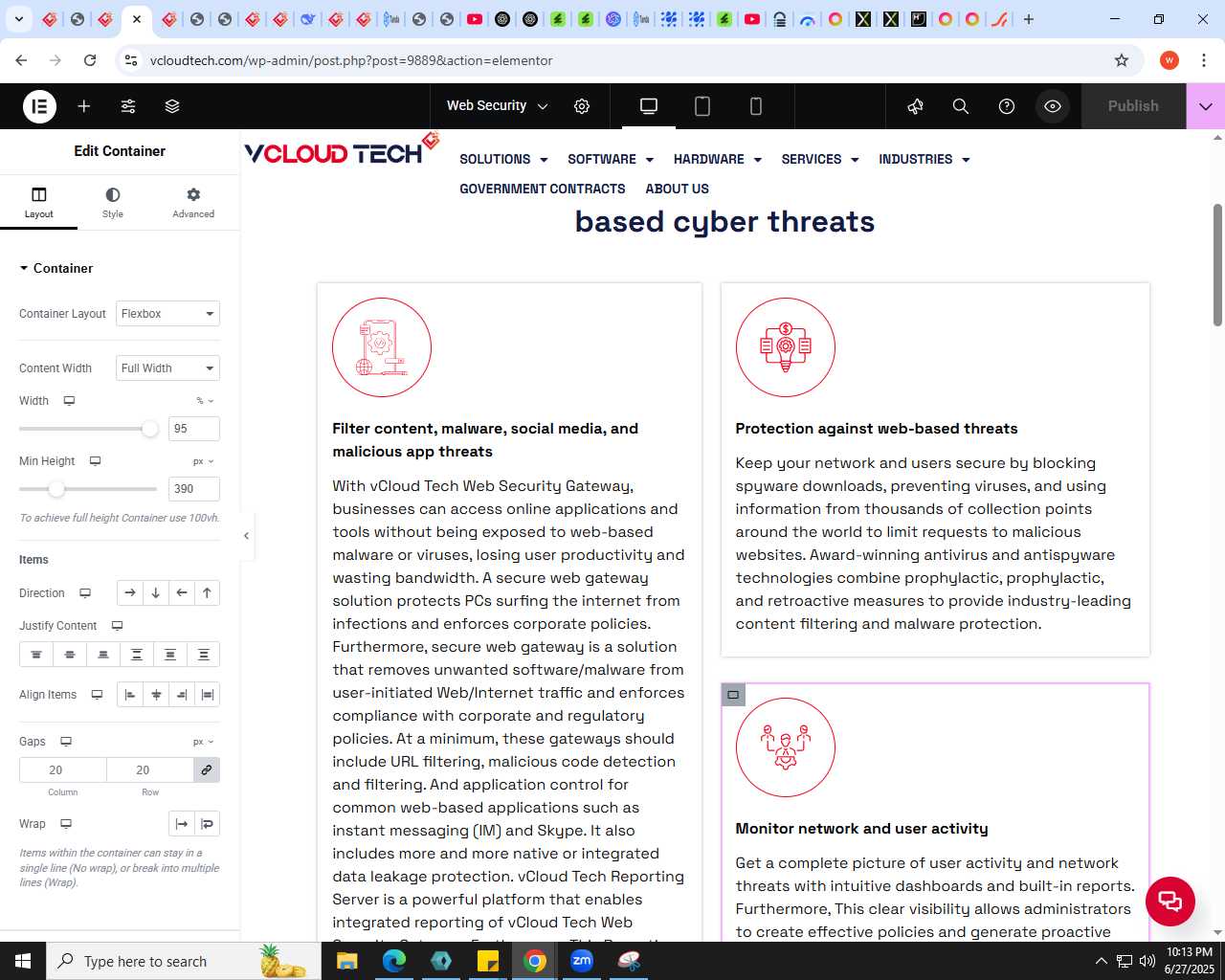The height and width of the screenshot is (980, 1225).
Task: Open the HARDWARE menu
Action: [x=718, y=160]
